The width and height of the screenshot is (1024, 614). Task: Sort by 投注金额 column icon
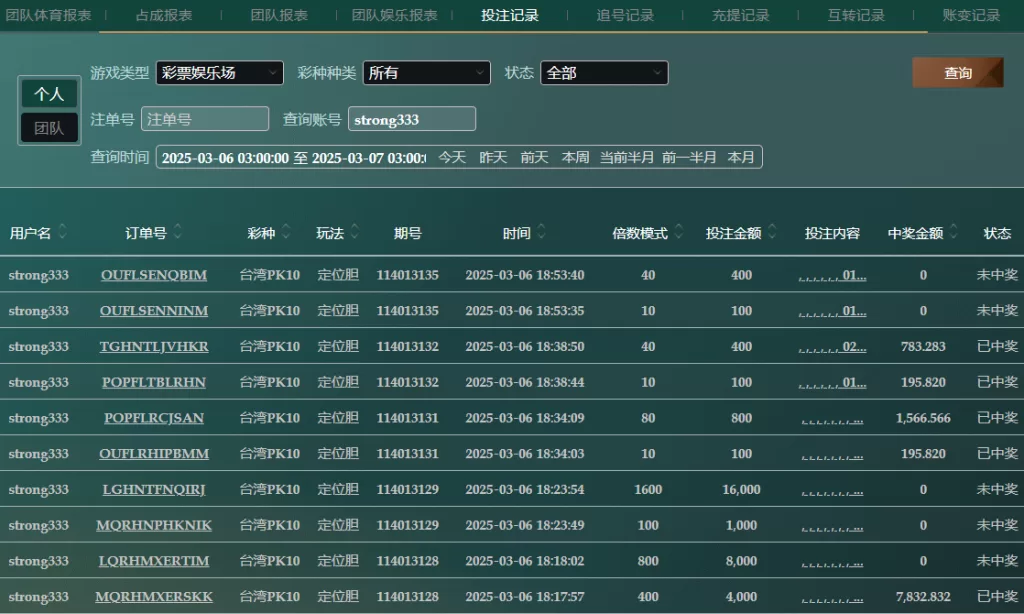click(773, 233)
